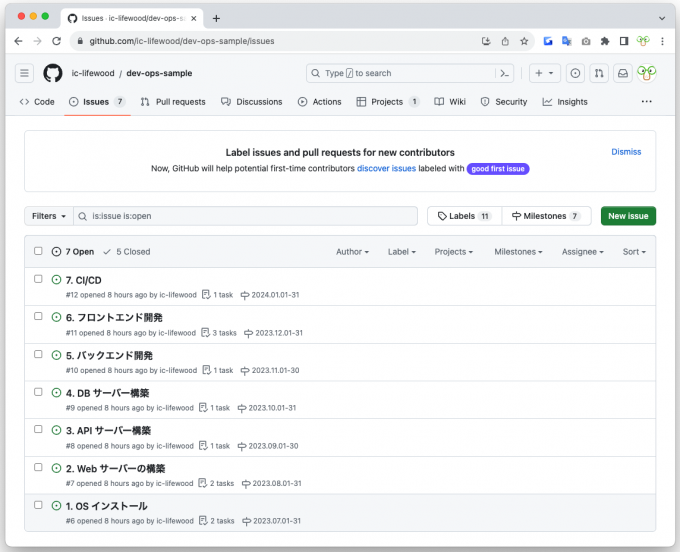Open the Author filter dropdown

(x=352, y=252)
